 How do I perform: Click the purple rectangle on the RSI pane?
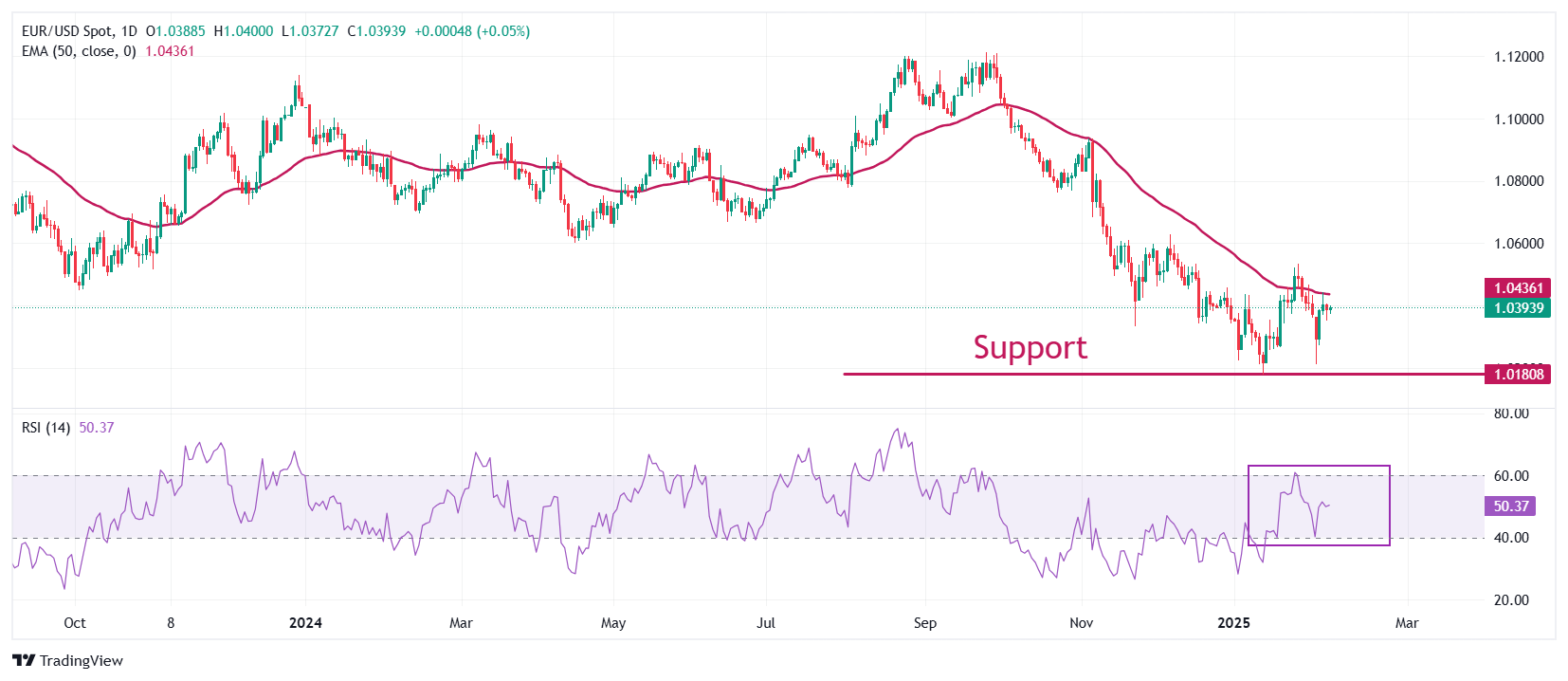[x=1319, y=506]
